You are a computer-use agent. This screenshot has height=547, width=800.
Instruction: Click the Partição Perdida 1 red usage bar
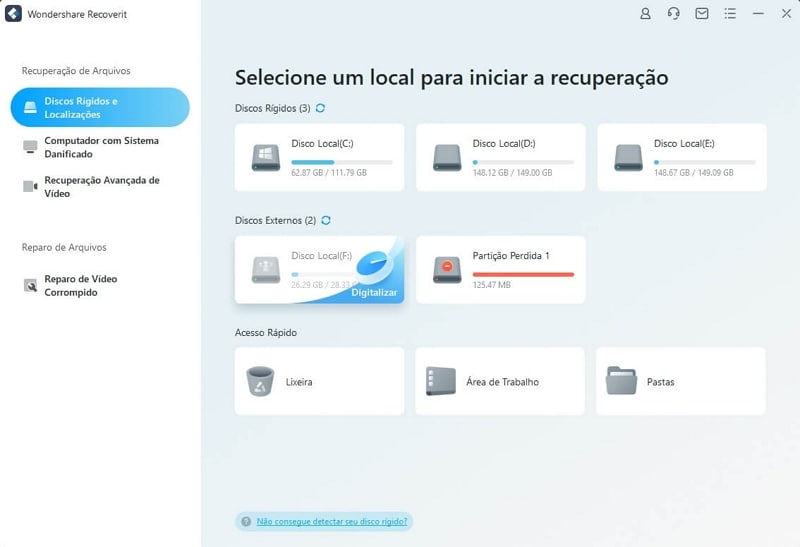click(x=523, y=275)
